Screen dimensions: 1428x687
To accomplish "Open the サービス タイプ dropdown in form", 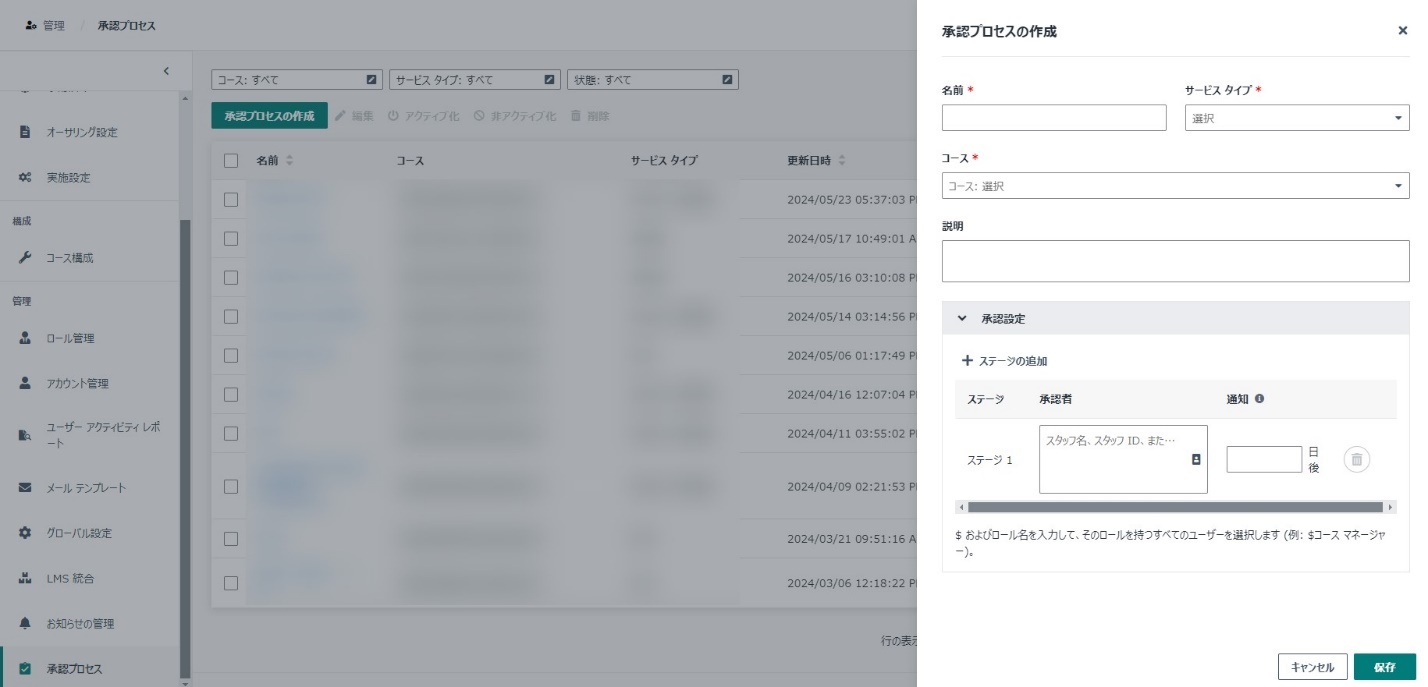I will click(x=1296, y=118).
